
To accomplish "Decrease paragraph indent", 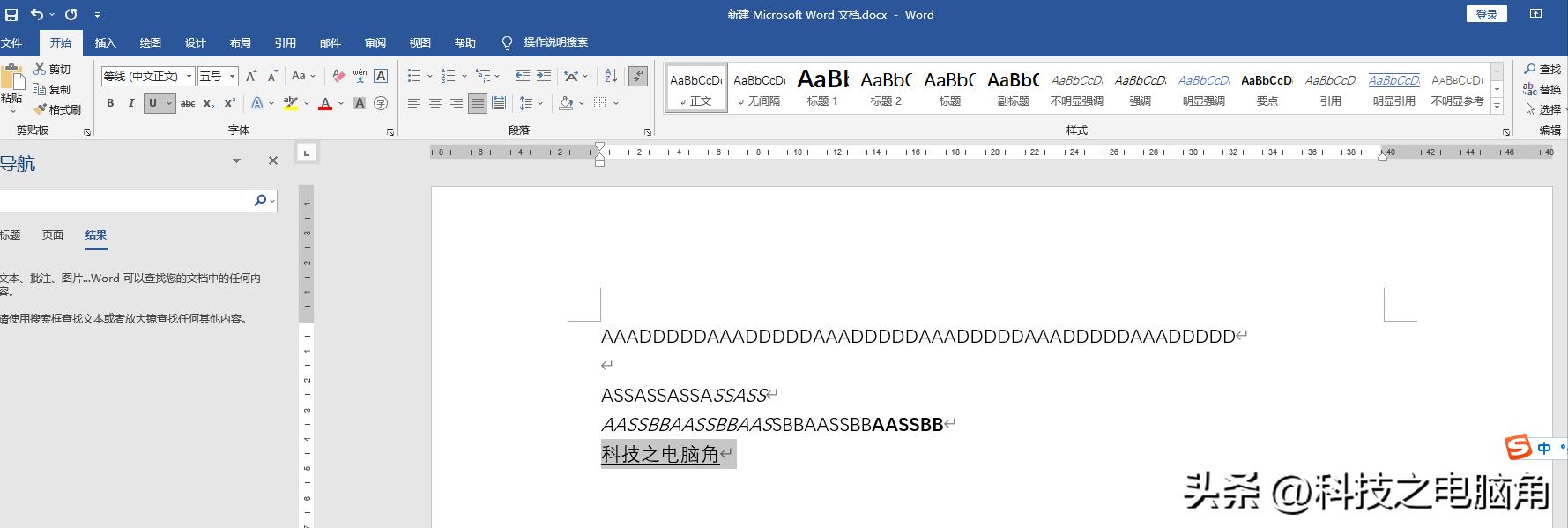I will [x=523, y=76].
